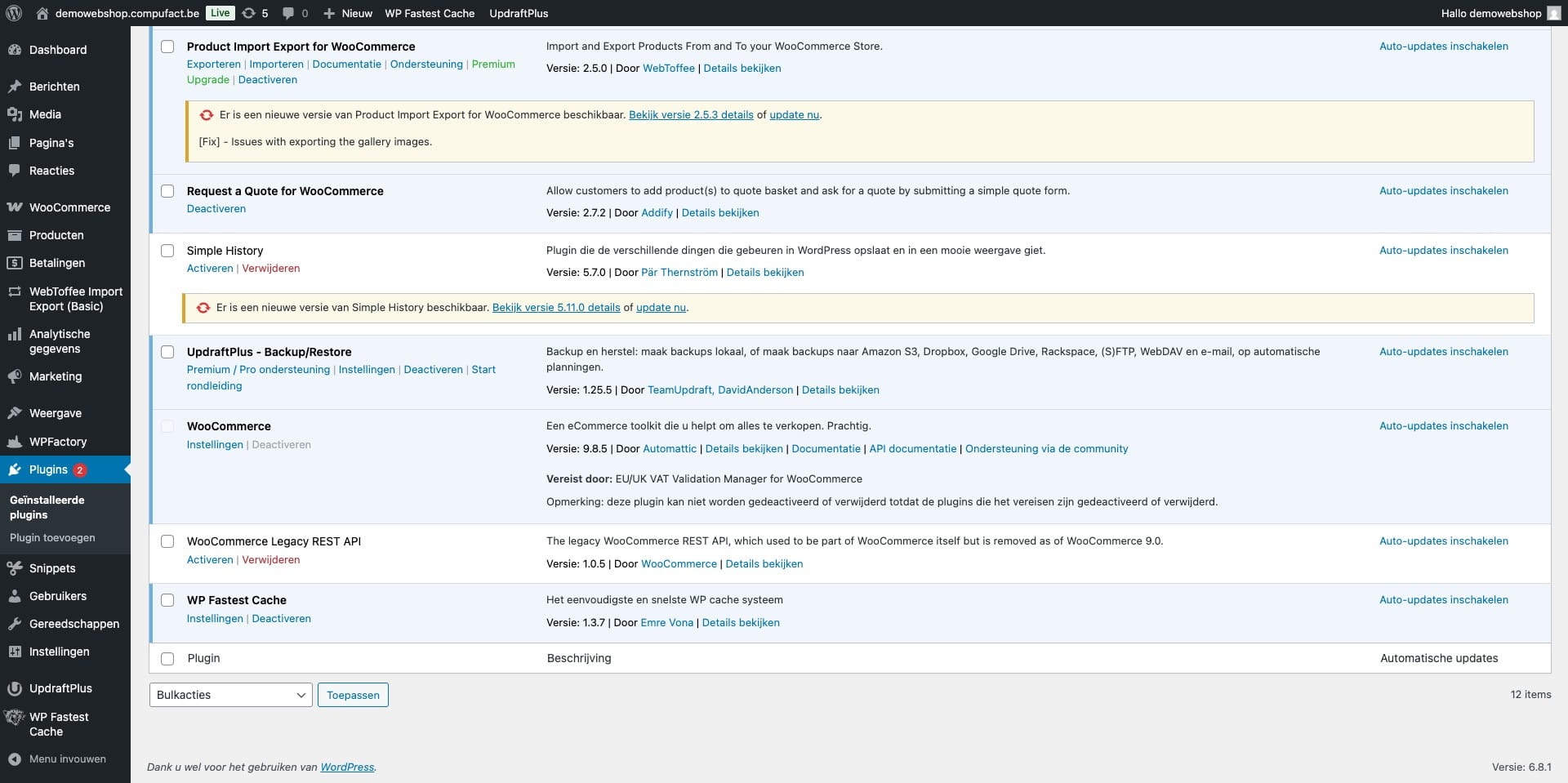This screenshot has height=783, width=1568.
Task: Click the Media sidebar icon
Action: pyautogui.click(x=15, y=114)
